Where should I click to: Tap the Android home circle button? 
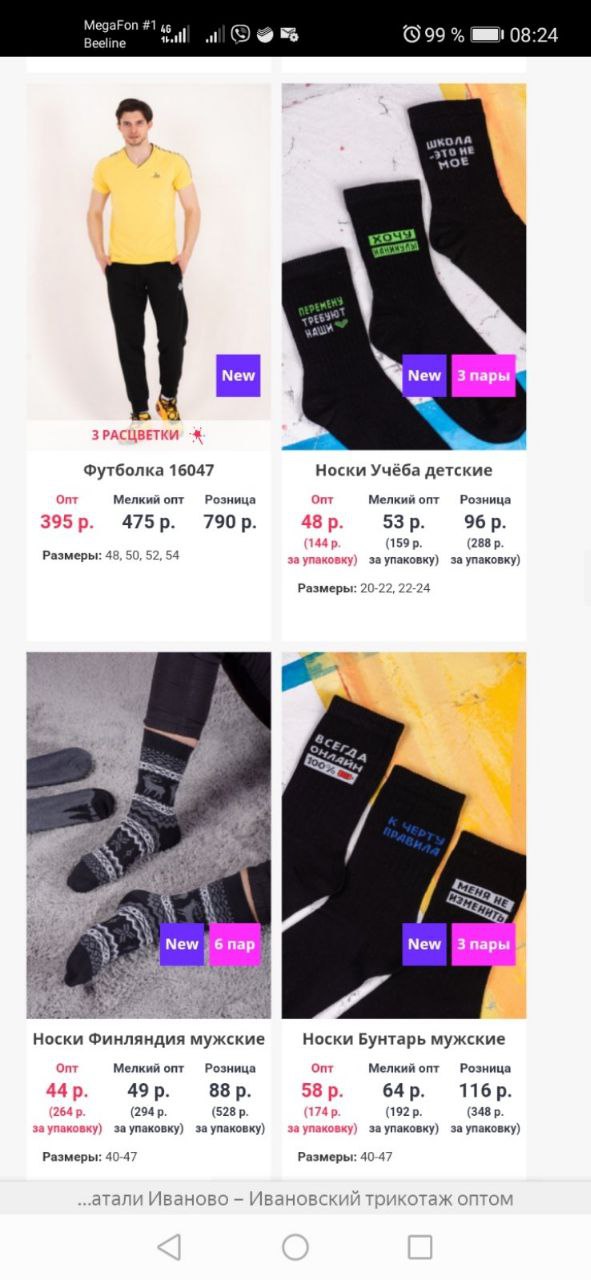point(295,1247)
